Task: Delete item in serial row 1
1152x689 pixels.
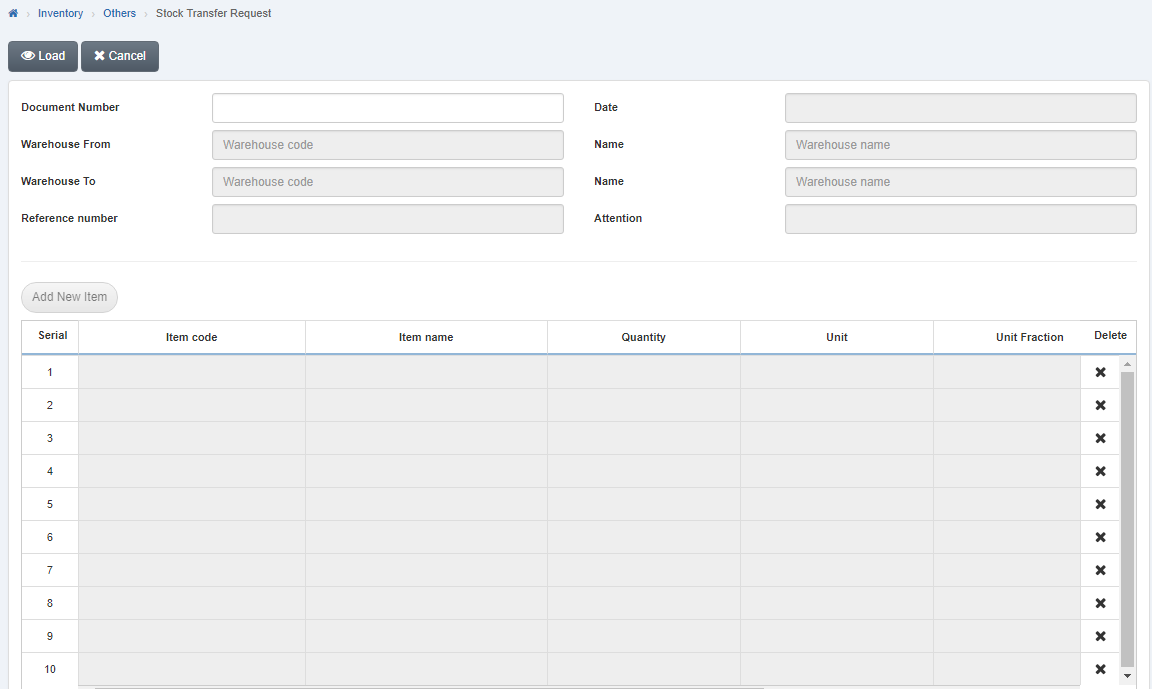Action: pyautogui.click(x=1100, y=371)
